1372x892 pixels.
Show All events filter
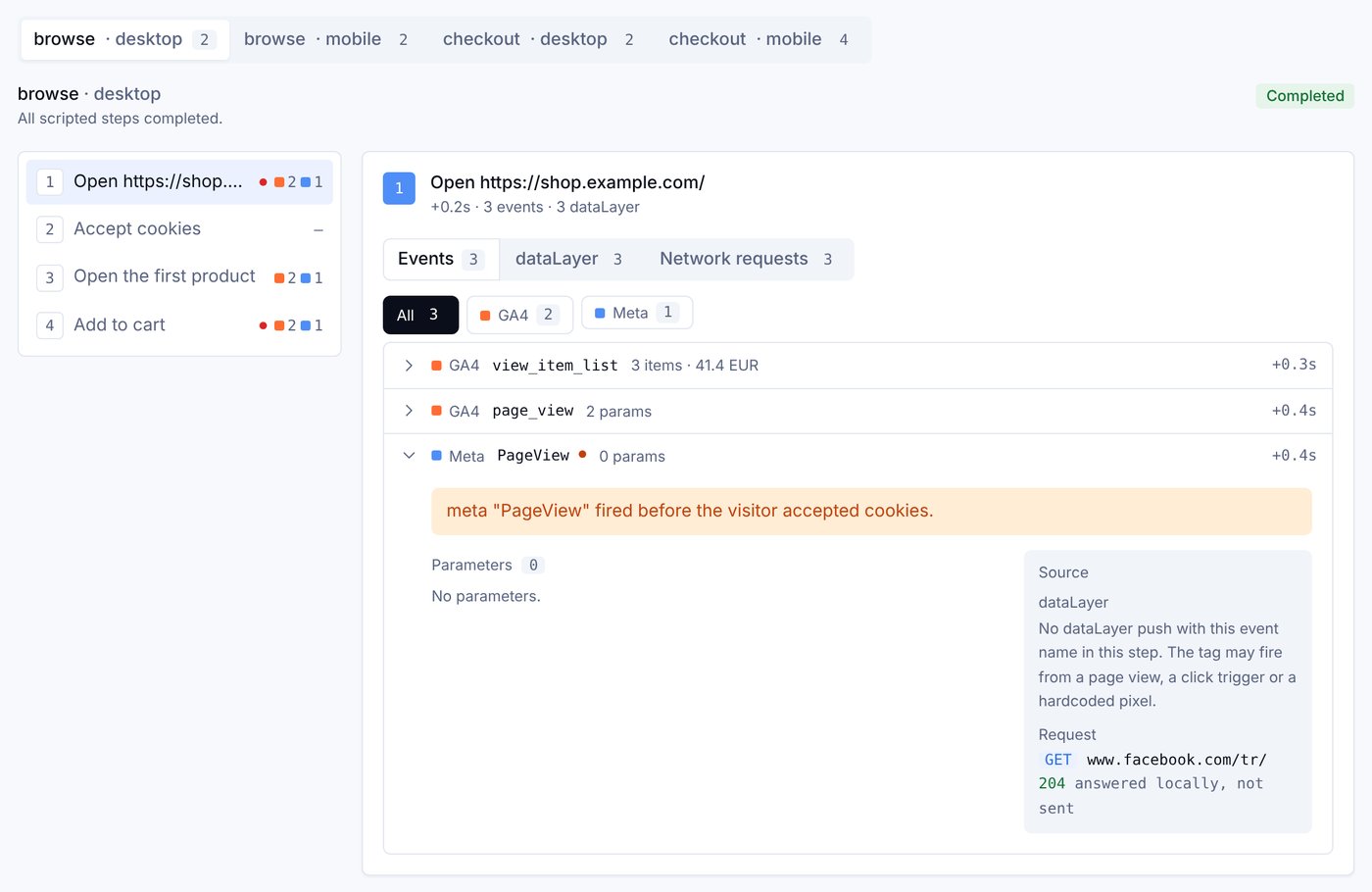coord(420,315)
